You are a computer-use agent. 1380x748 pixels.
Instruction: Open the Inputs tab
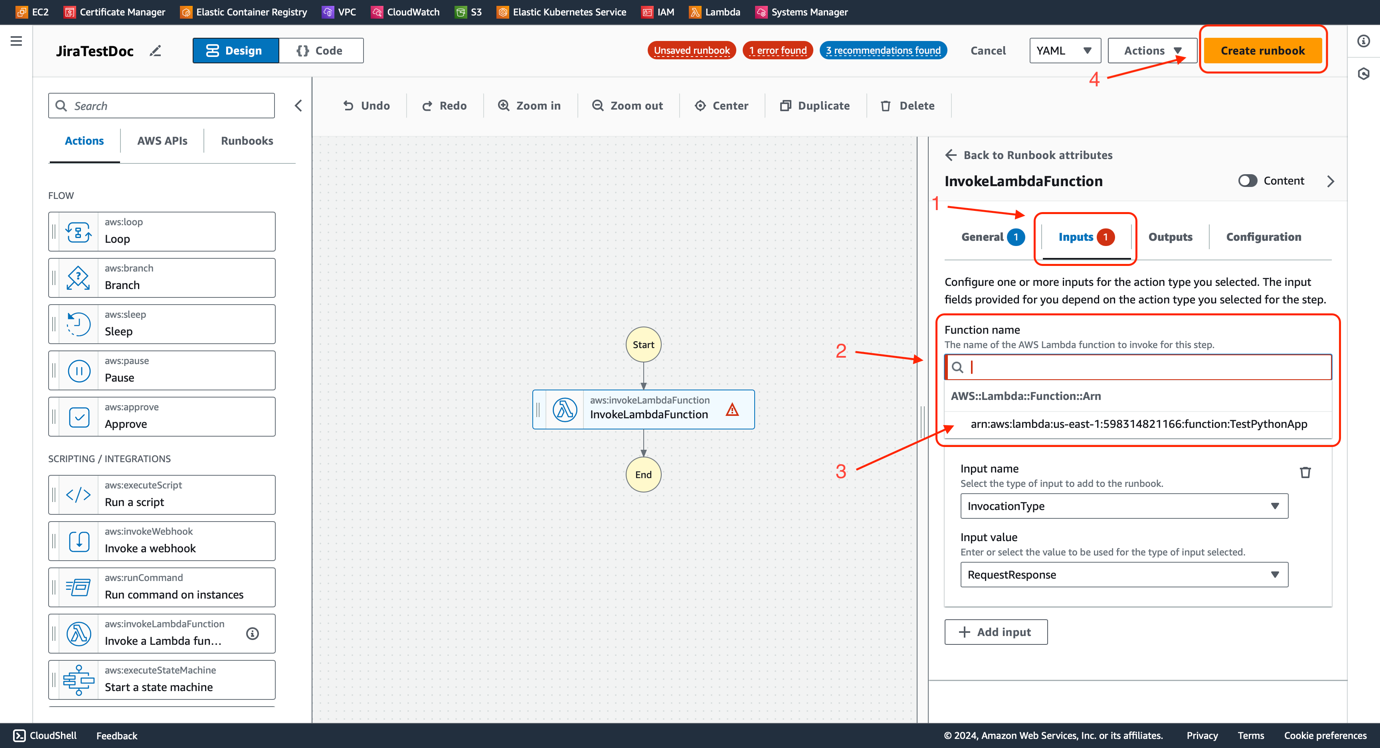coord(1086,237)
